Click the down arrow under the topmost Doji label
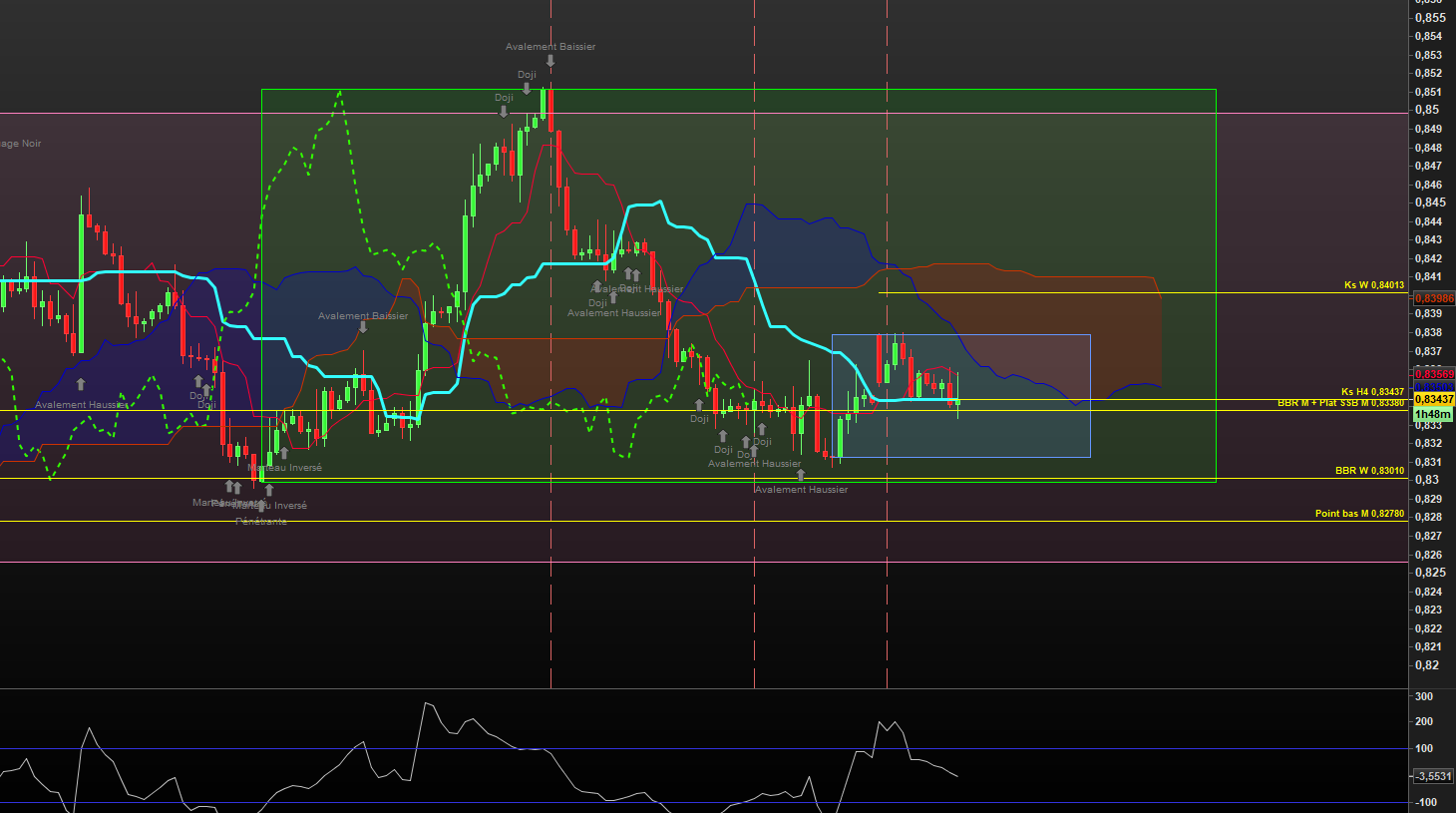Screen dimensions: 1456x813 (527, 89)
